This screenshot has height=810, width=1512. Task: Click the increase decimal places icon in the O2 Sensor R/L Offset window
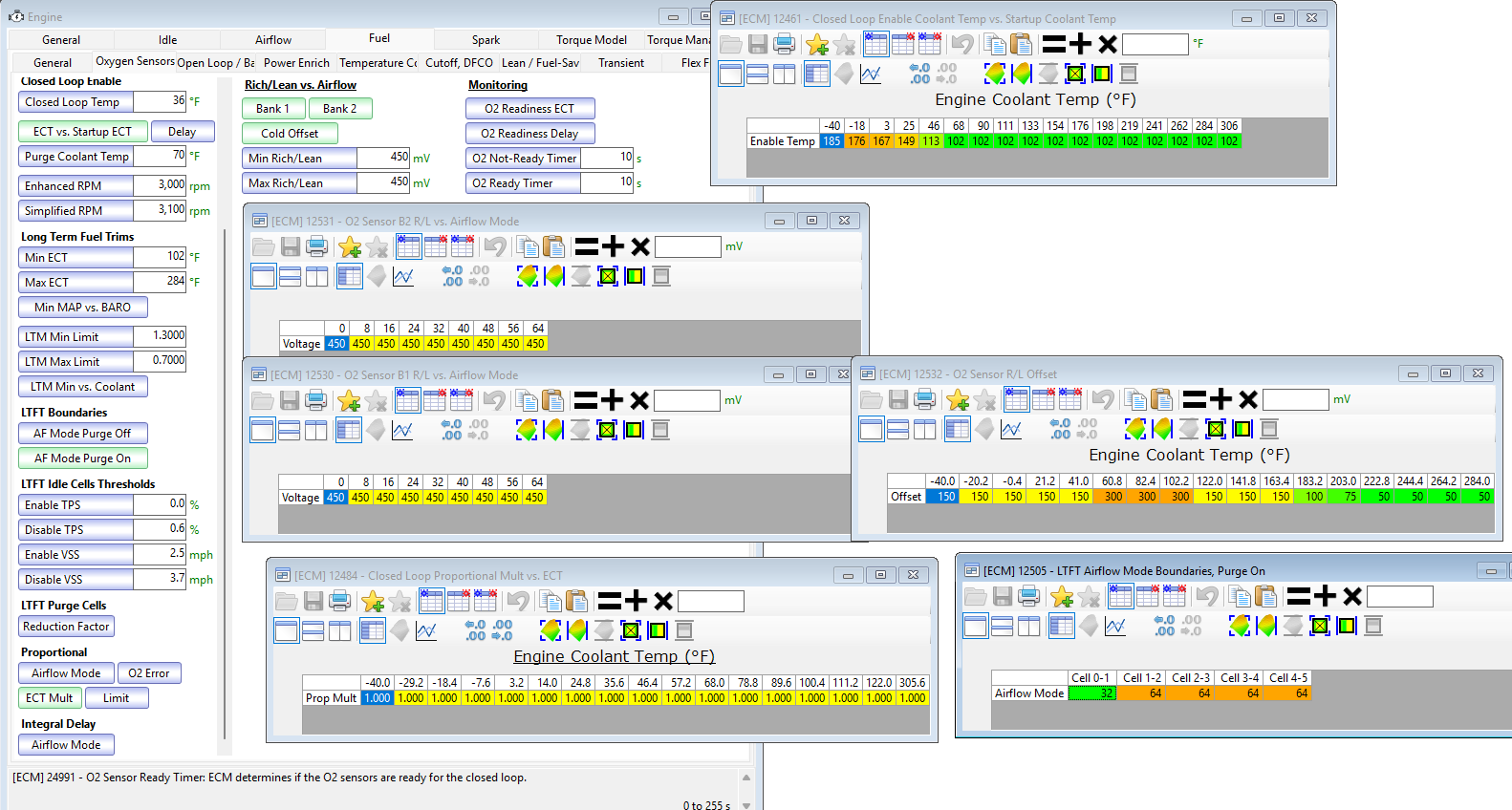pyautogui.click(x=1061, y=429)
